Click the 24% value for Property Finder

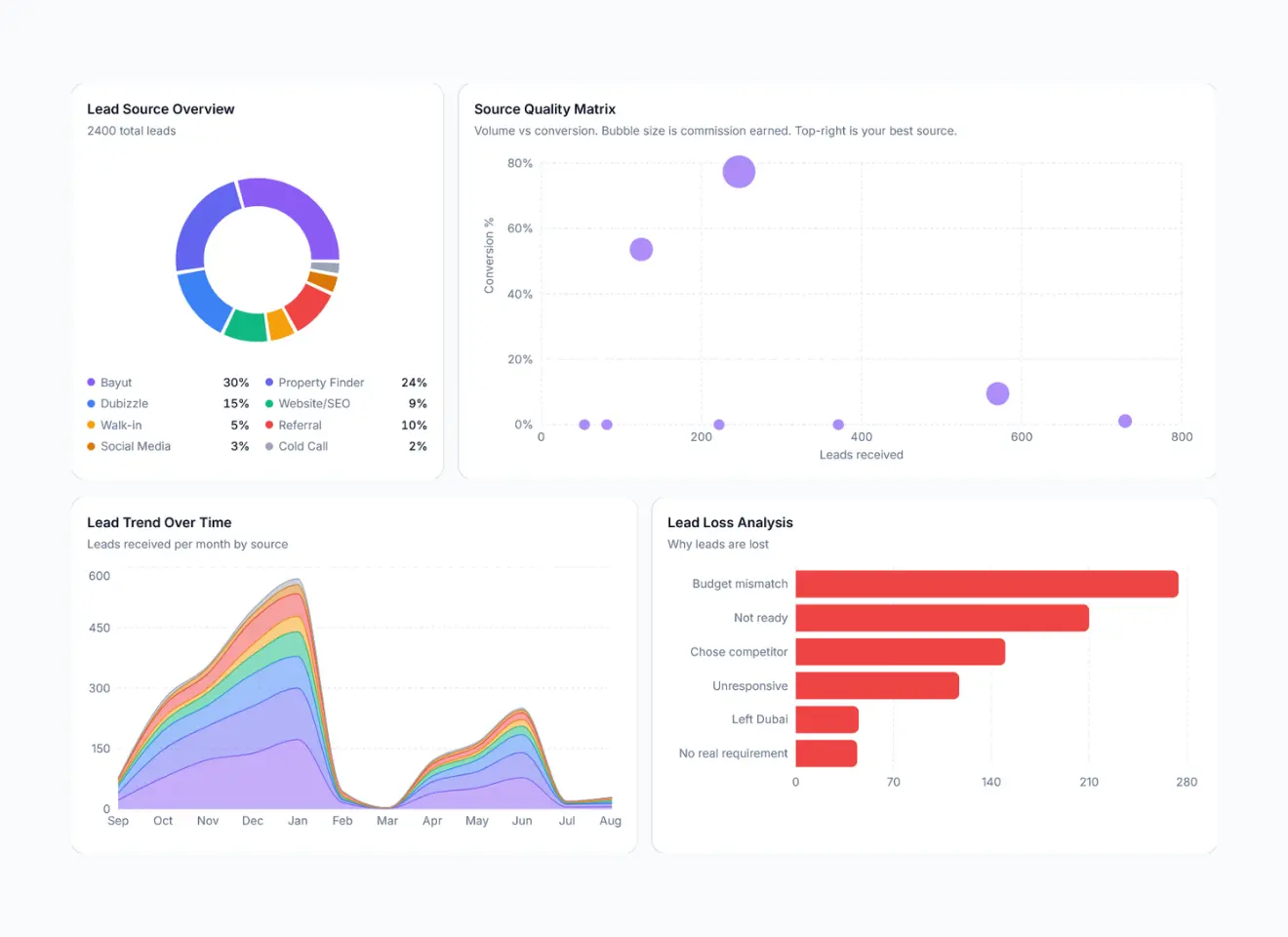[x=414, y=383]
